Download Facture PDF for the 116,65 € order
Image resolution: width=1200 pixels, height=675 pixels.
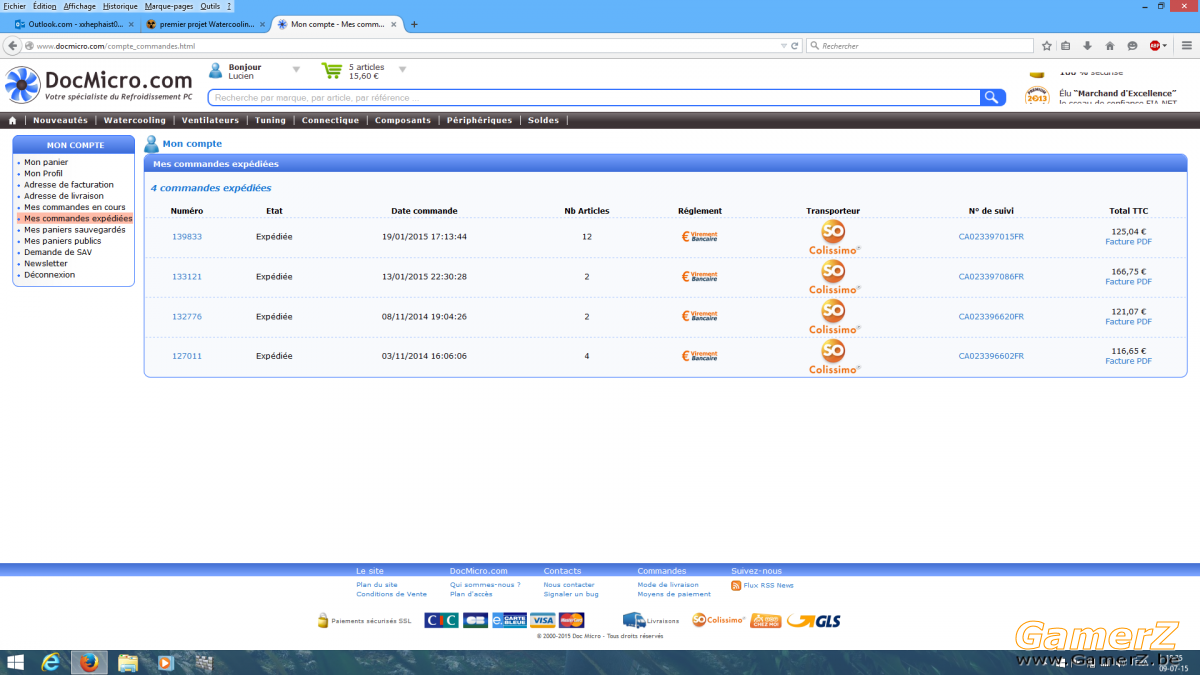point(1128,361)
